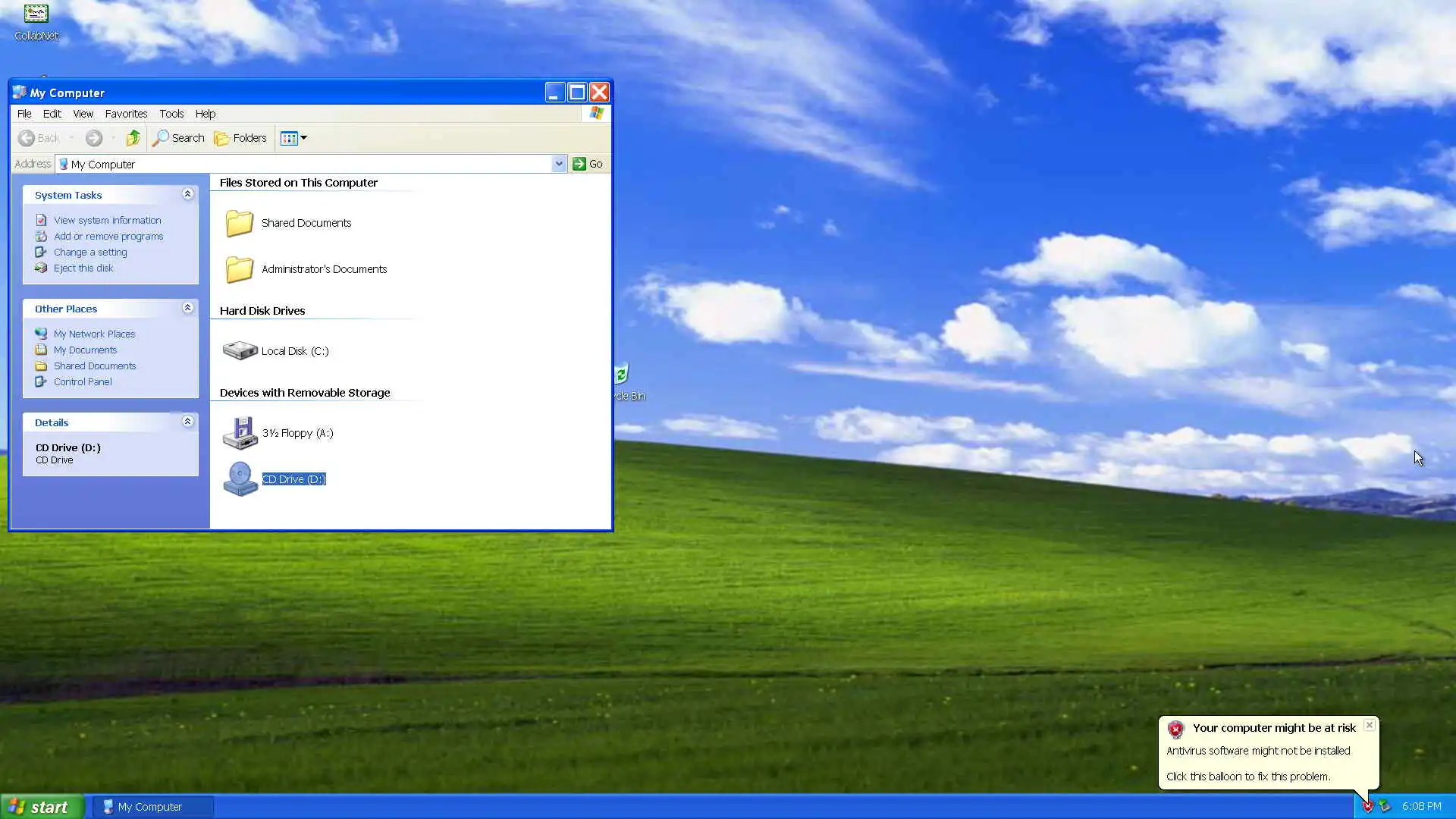Select Administrator's Documents folder icon

click(x=240, y=269)
